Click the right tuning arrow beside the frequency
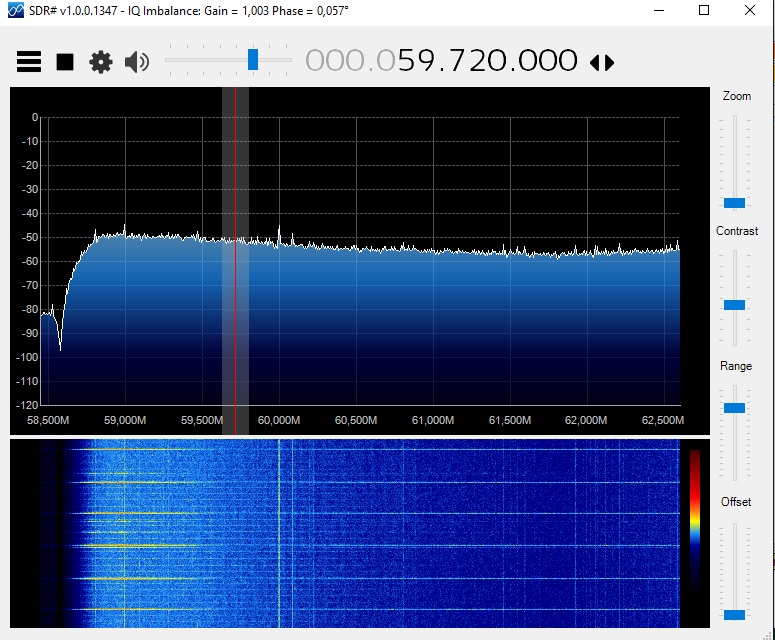This screenshot has height=640, width=775. tap(609, 63)
